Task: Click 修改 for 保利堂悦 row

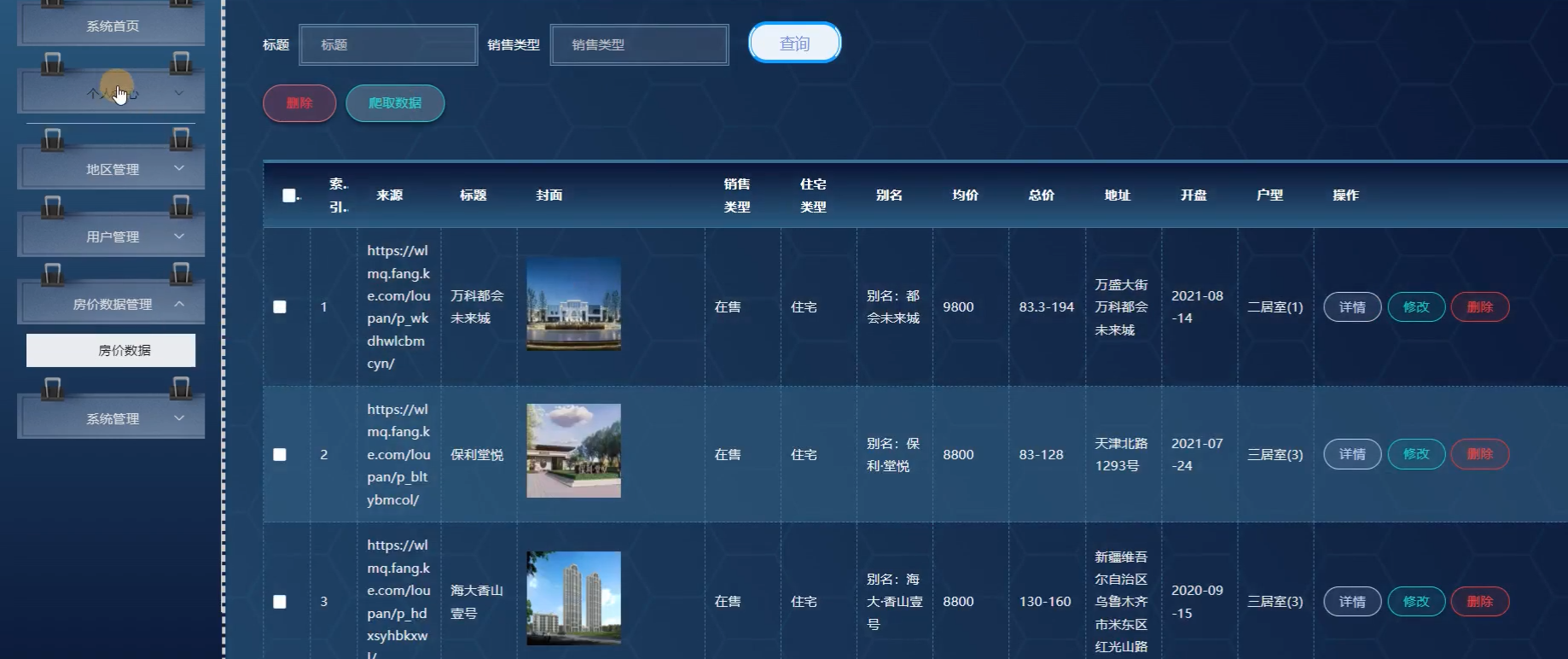Action: coord(1416,454)
